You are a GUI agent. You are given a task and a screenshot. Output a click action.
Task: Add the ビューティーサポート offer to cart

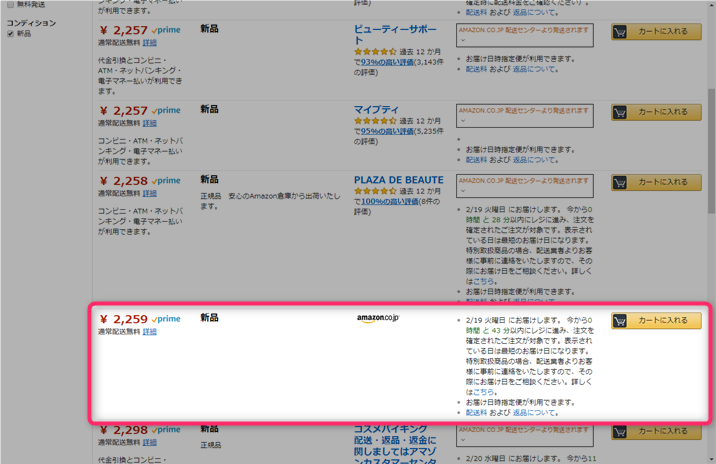tap(656, 32)
